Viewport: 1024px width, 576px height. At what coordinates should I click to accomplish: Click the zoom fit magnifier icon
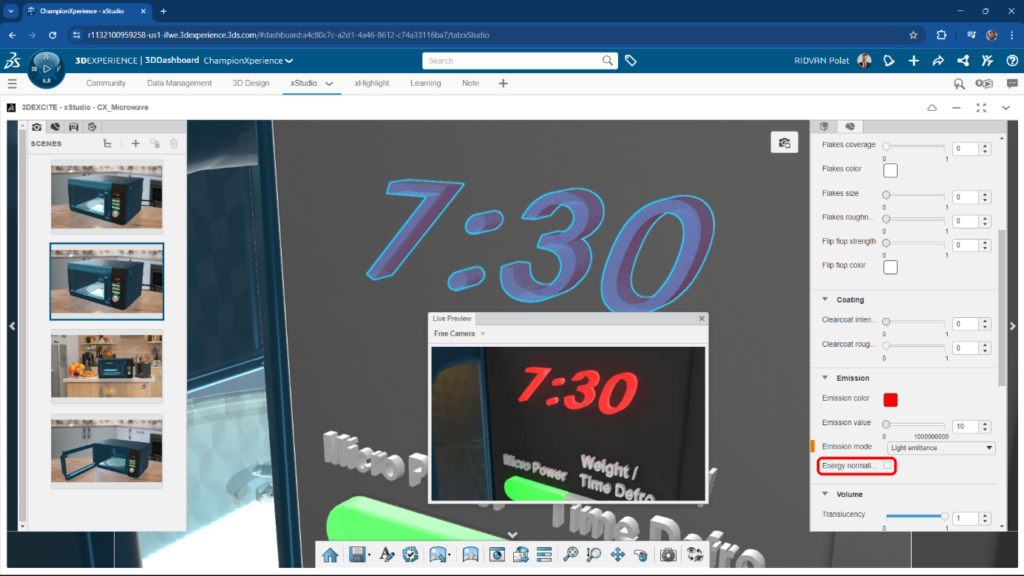tap(571, 554)
